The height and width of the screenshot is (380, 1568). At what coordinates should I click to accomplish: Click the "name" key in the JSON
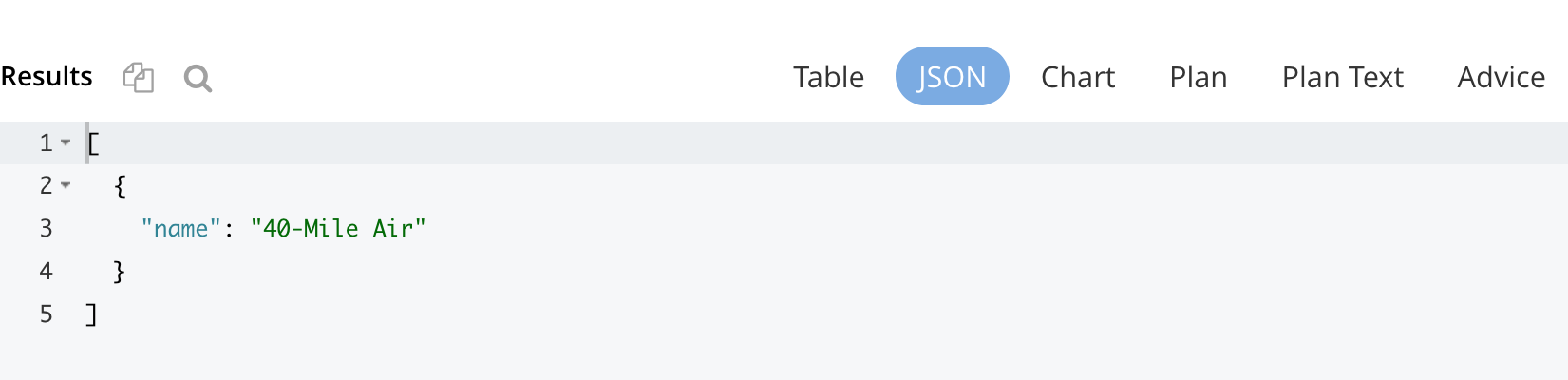(x=180, y=229)
